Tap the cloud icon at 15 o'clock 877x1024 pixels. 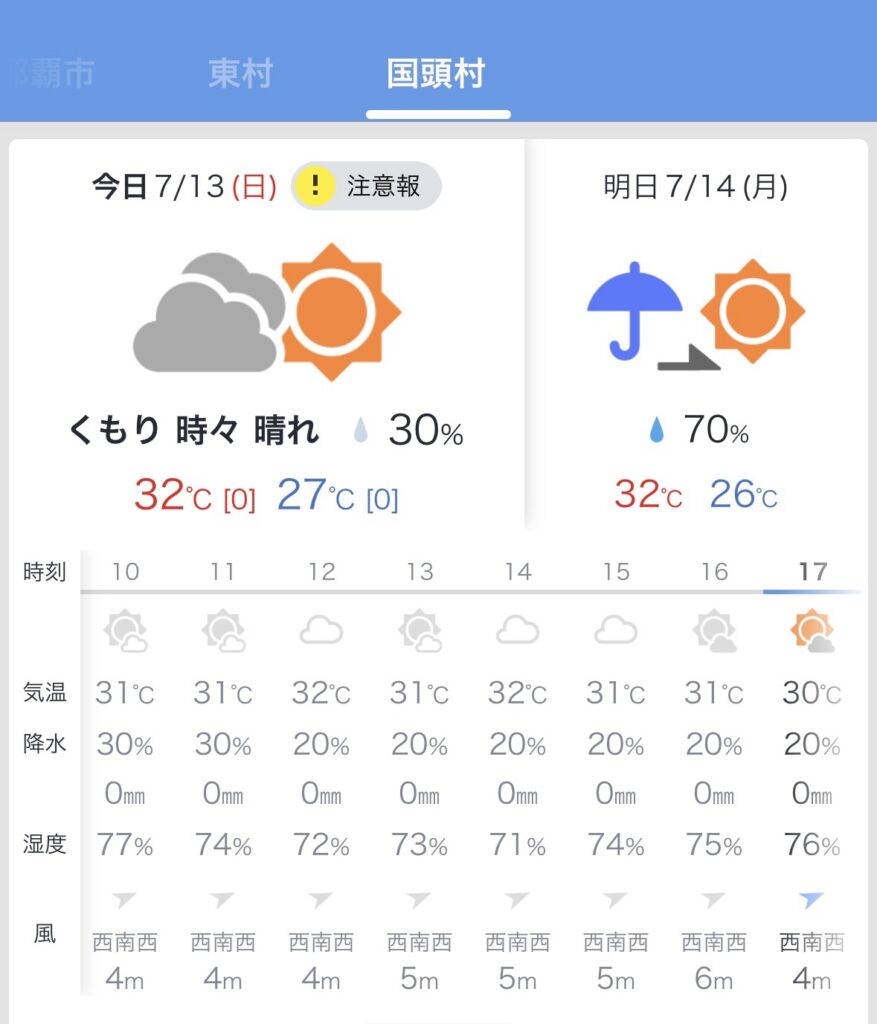(616, 631)
